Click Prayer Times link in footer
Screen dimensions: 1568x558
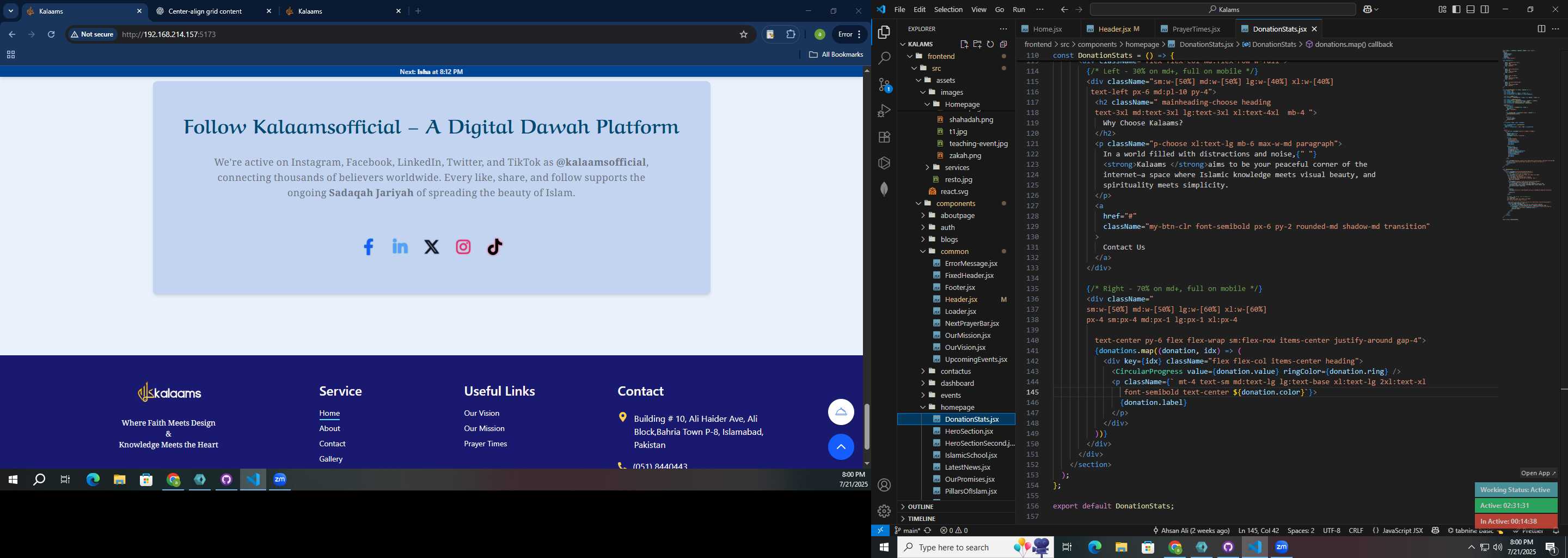coord(485,444)
